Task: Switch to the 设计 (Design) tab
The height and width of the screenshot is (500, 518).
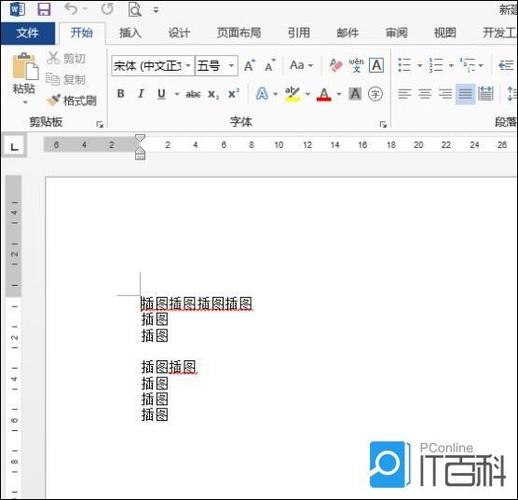Action: 179,33
